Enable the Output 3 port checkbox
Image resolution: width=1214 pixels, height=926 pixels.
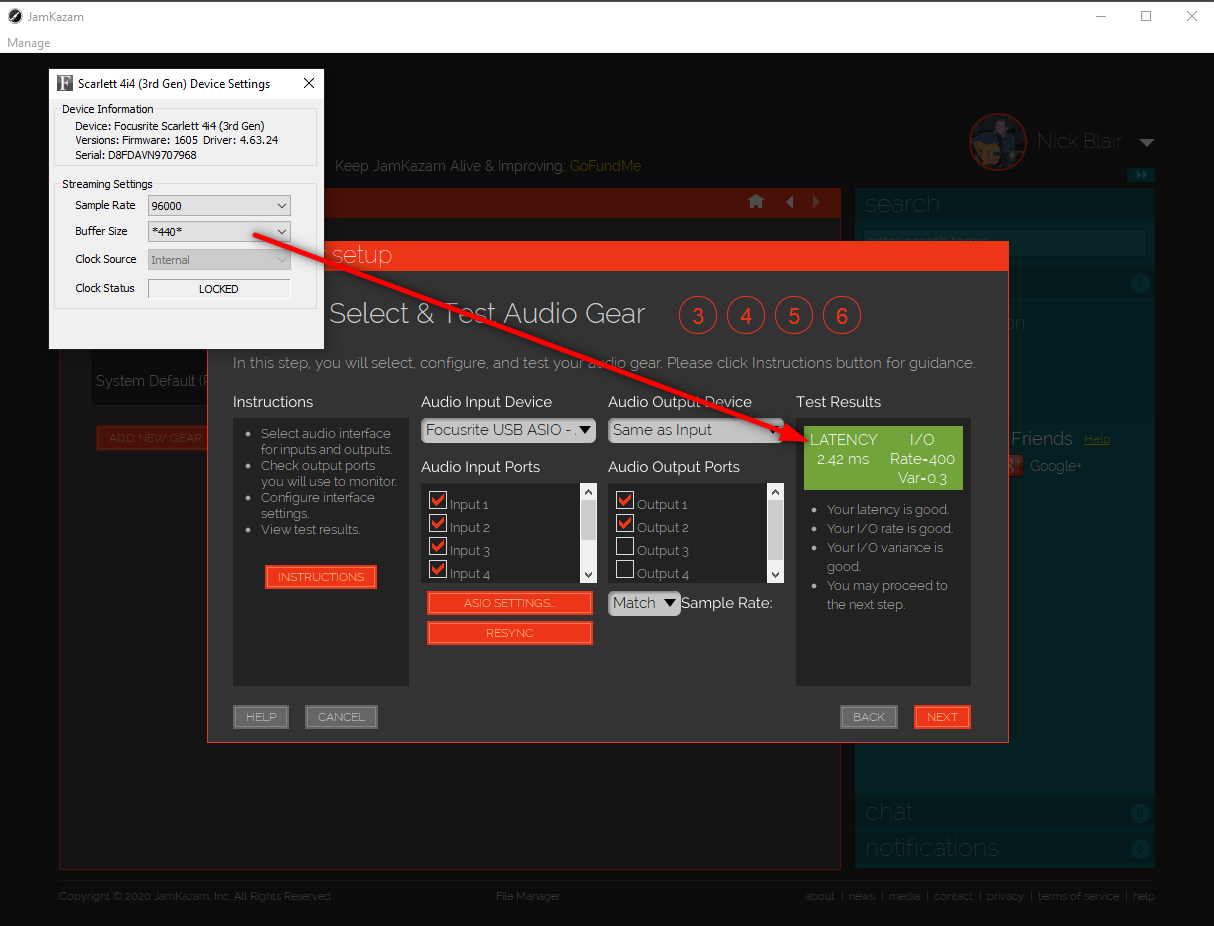pyautogui.click(x=625, y=547)
